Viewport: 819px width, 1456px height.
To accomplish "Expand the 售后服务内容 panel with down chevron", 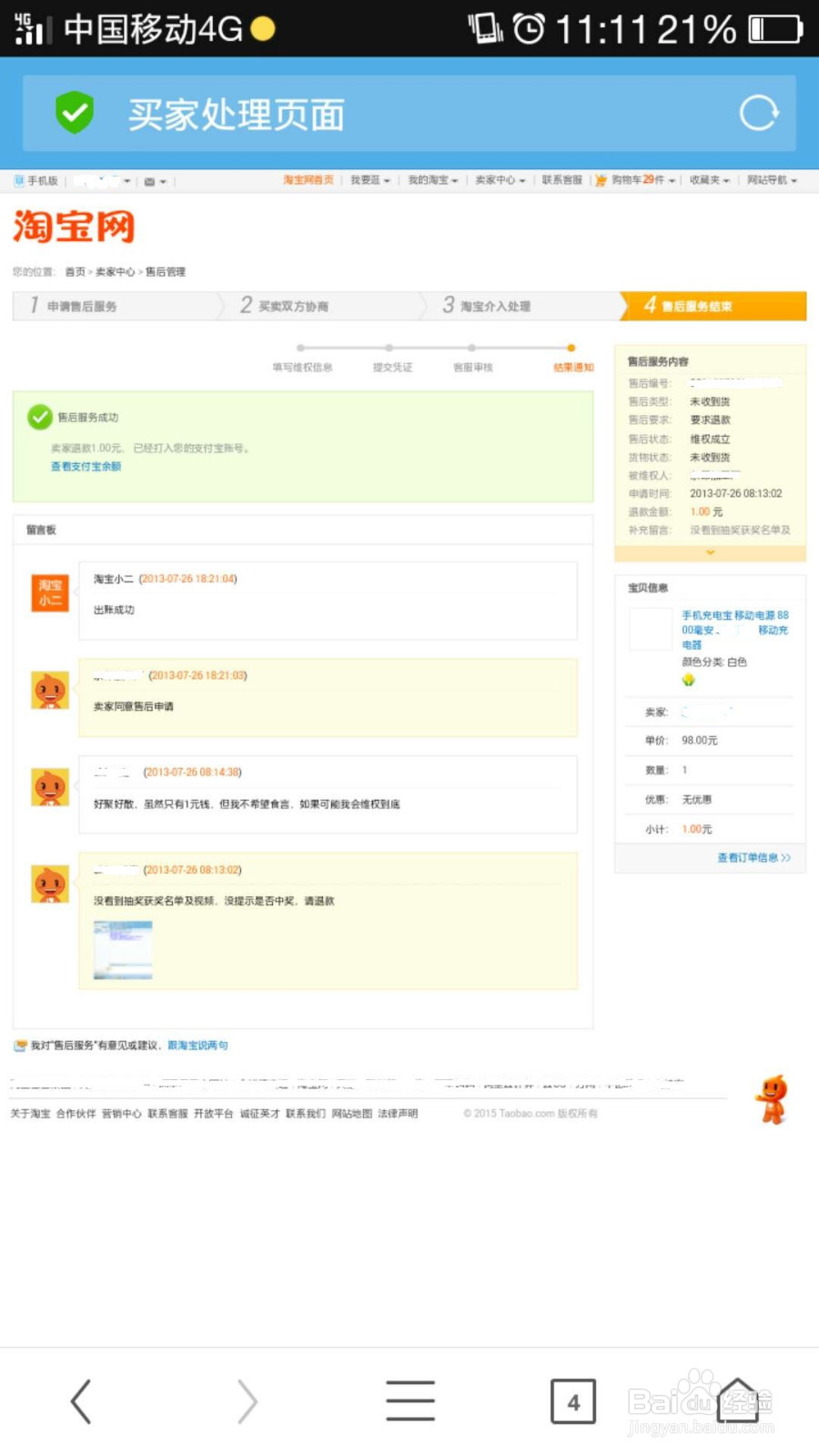I will coord(711,552).
